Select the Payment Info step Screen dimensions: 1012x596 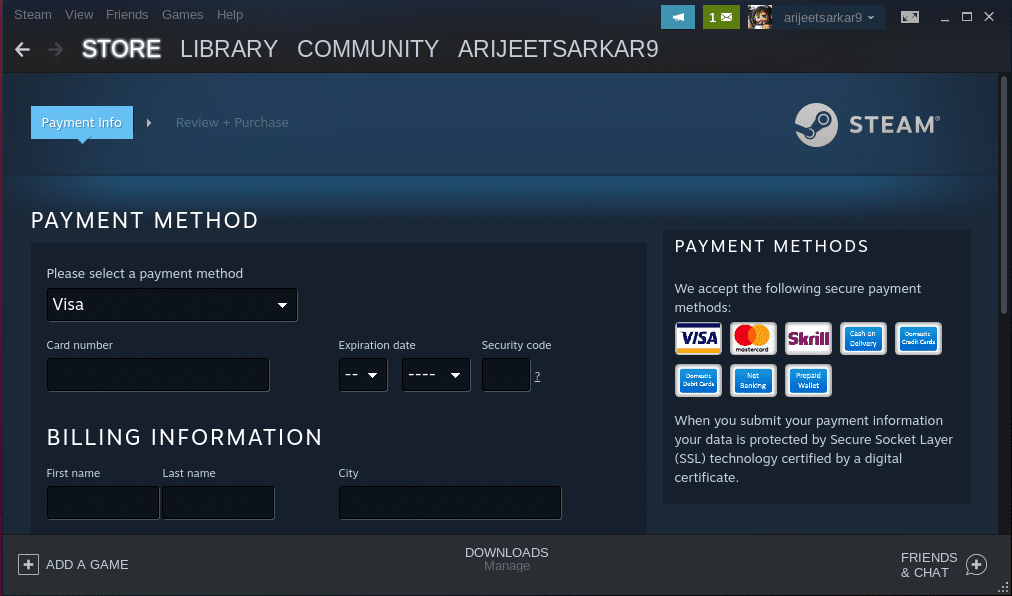pyautogui.click(x=82, y=123)
